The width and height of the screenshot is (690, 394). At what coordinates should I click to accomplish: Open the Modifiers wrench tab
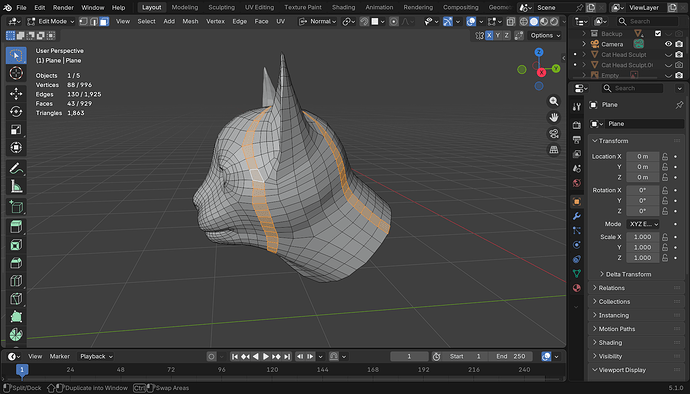[x=576, y=216]
